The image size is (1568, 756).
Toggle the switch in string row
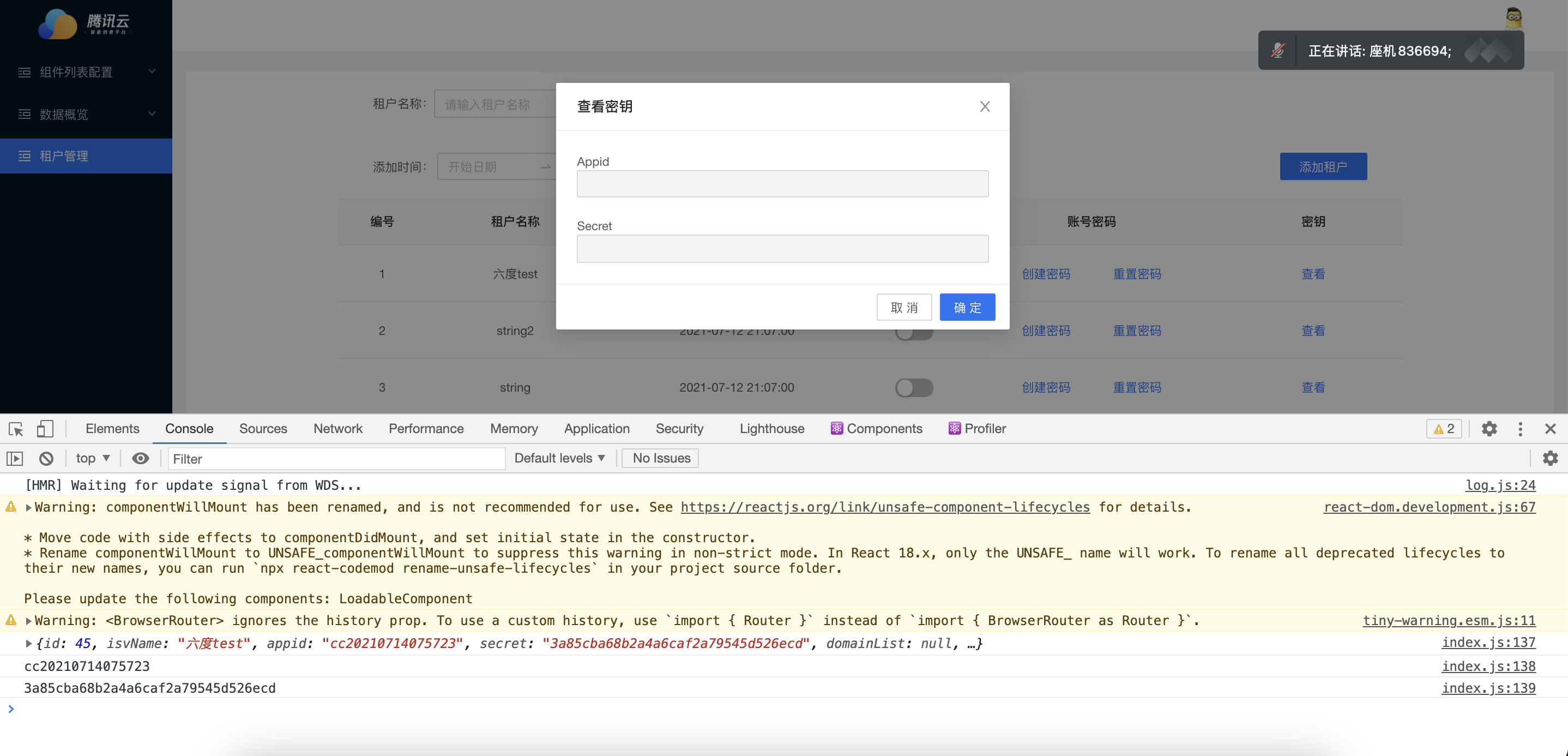pos(914,387)
